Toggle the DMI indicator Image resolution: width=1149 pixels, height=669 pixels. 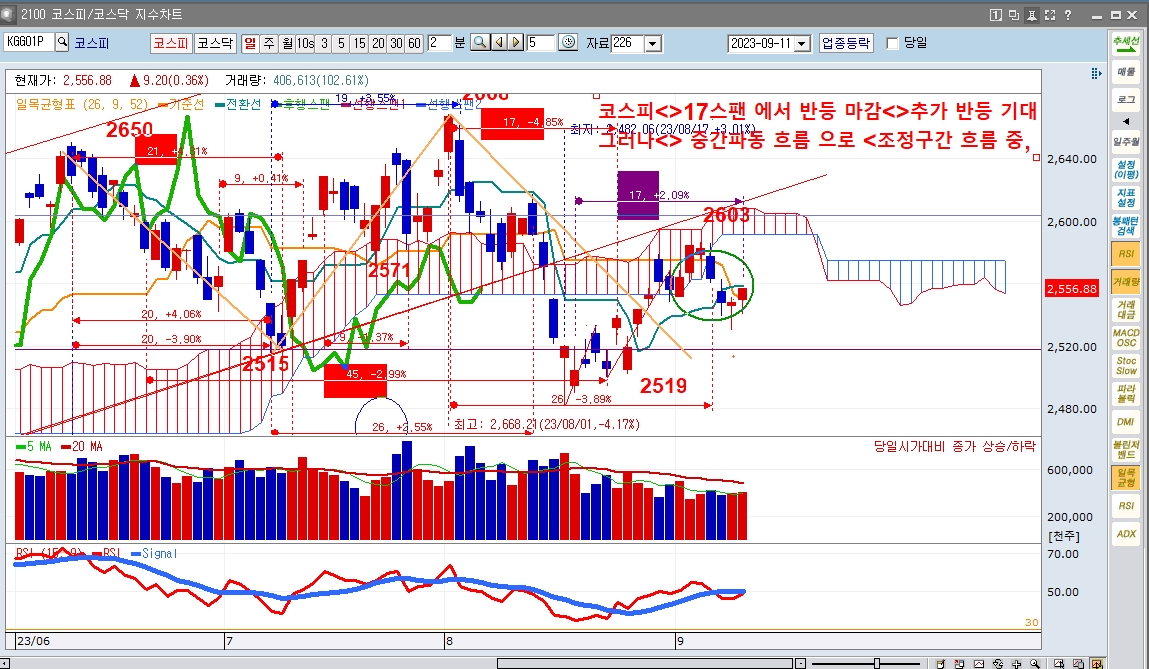[x=1126, y=421]
